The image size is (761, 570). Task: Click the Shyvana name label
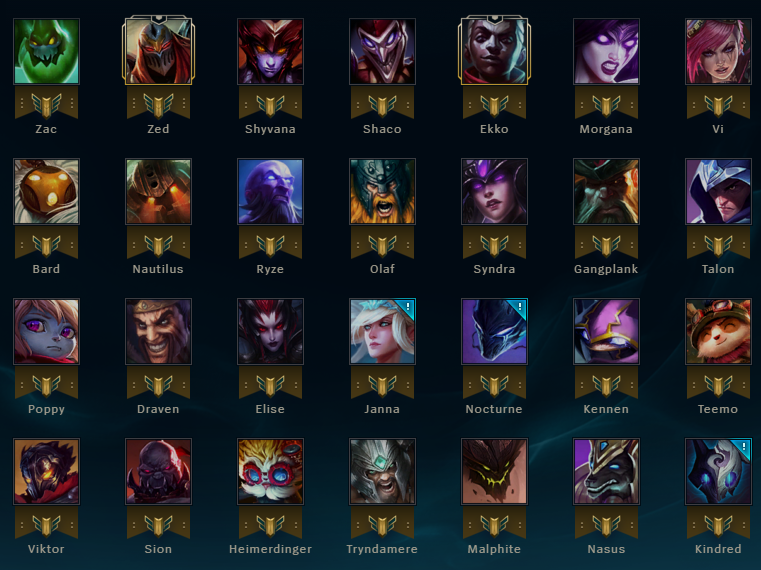tap(270, 129)
